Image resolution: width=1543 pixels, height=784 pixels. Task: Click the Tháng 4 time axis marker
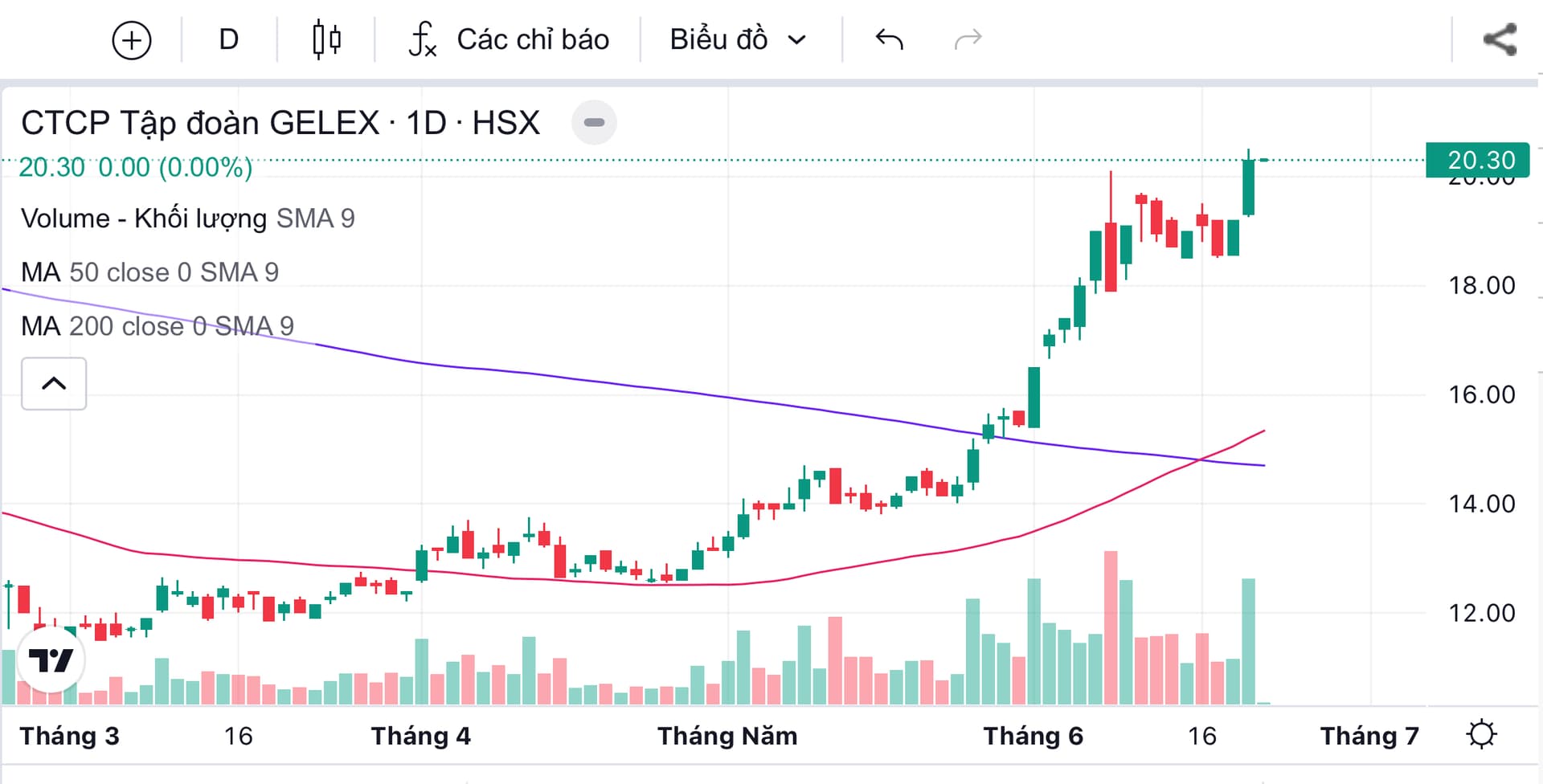point(420,736)
